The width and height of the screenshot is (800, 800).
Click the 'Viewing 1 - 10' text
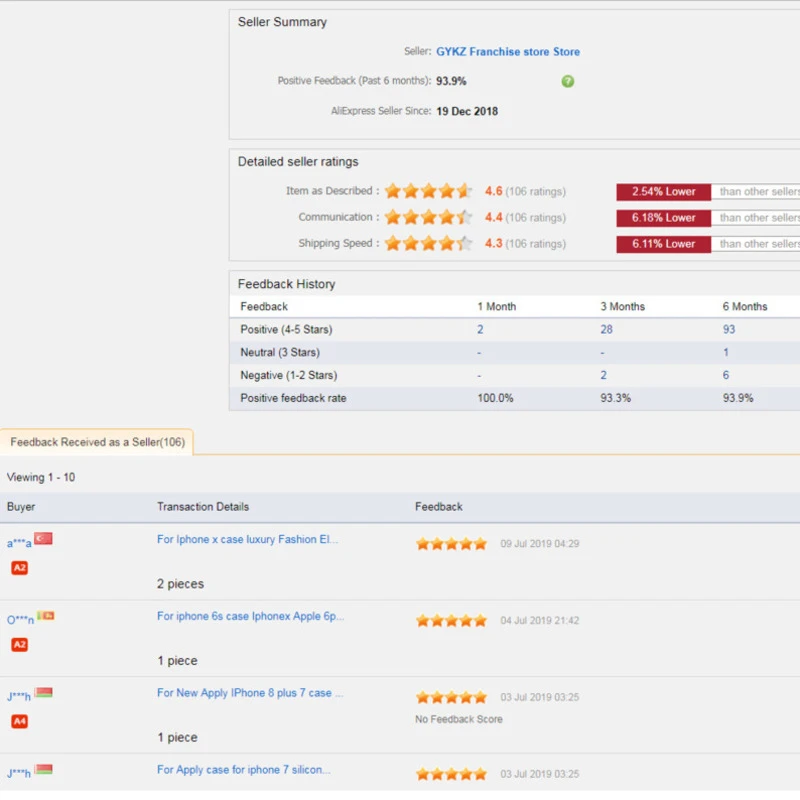point(41,477)
